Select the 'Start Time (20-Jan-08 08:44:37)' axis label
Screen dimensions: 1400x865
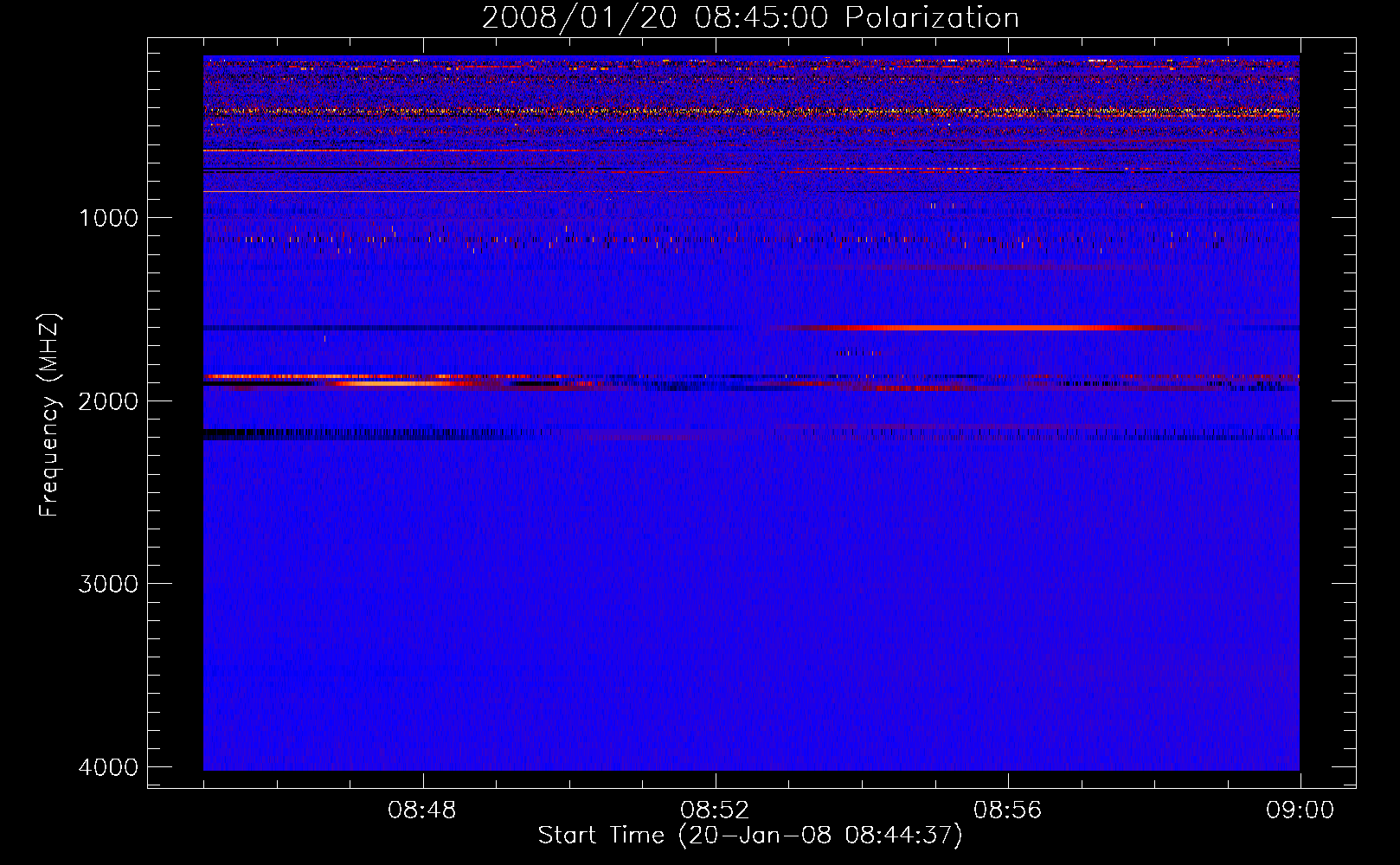pos(750,836)
